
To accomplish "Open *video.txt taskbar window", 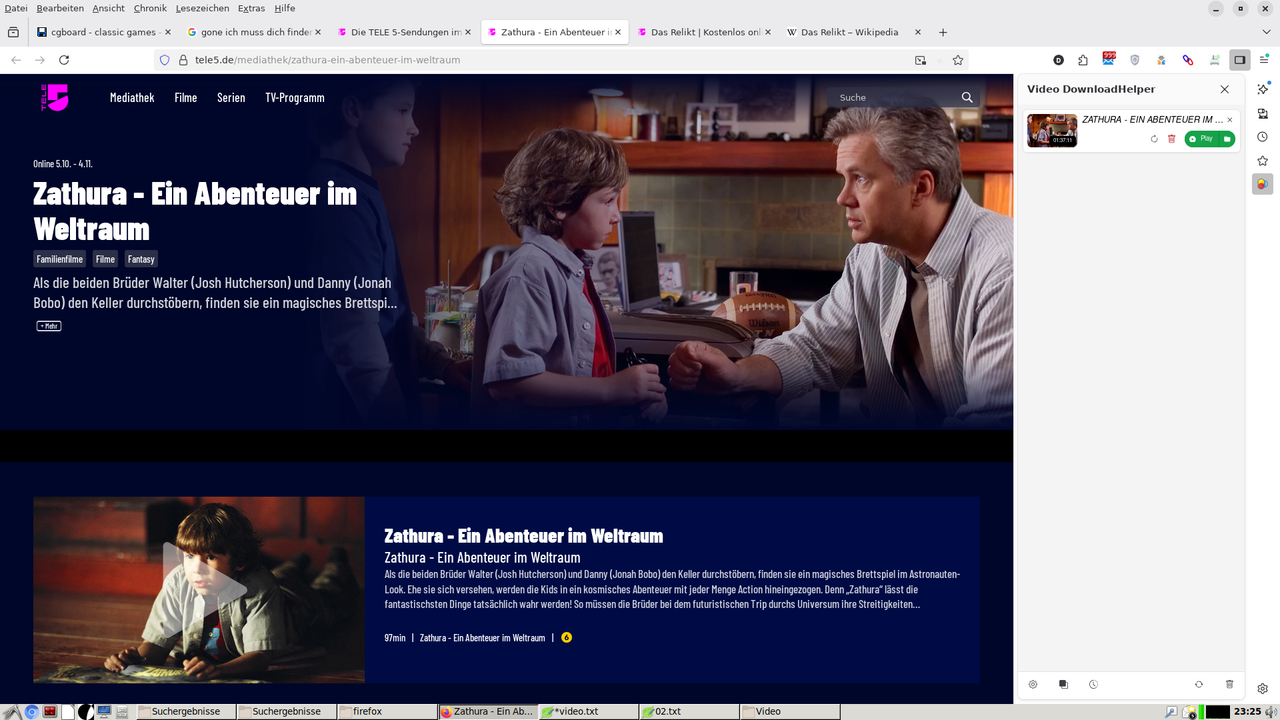I will (587, 711).
